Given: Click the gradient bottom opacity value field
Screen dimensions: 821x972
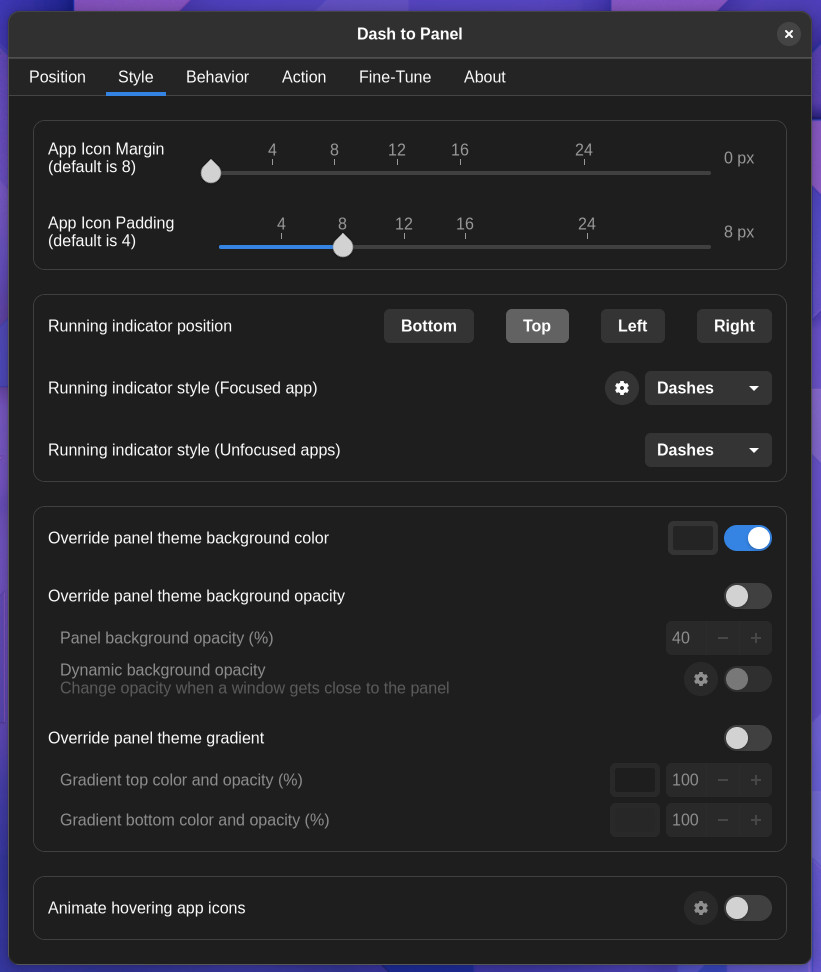Looking at the screenshot, I should tap(686, 820).
